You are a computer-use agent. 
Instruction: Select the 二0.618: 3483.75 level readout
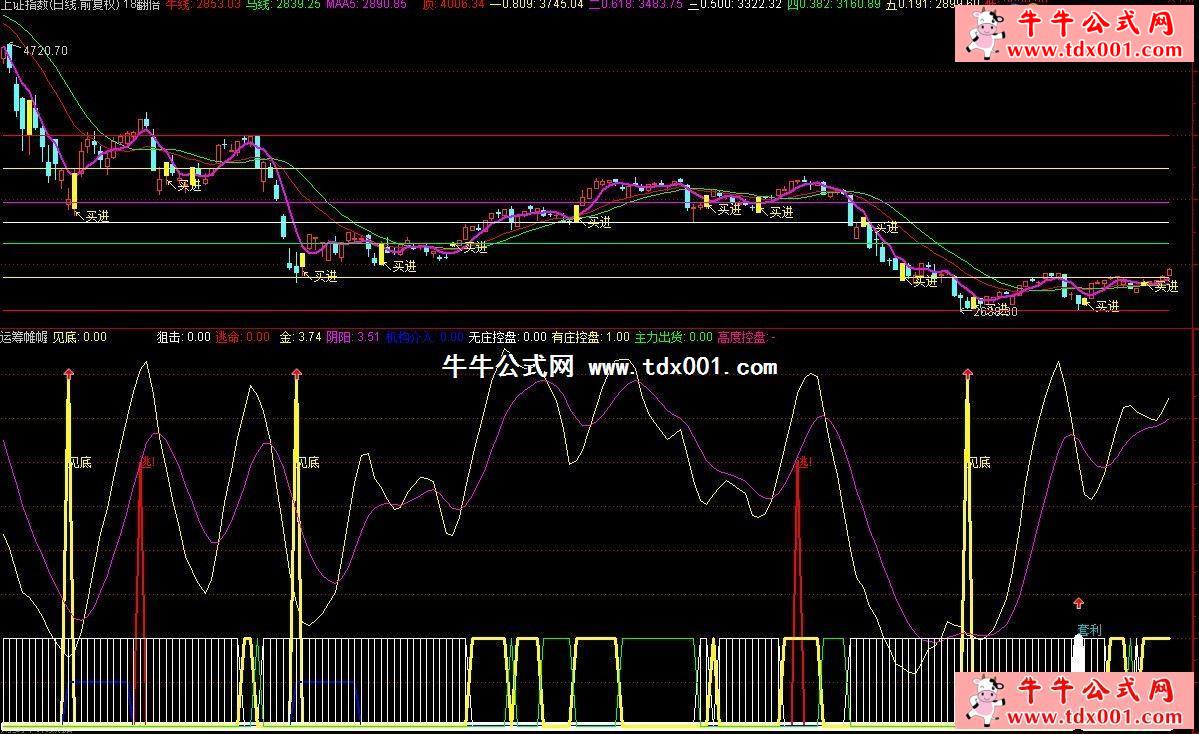coord(636,5)
